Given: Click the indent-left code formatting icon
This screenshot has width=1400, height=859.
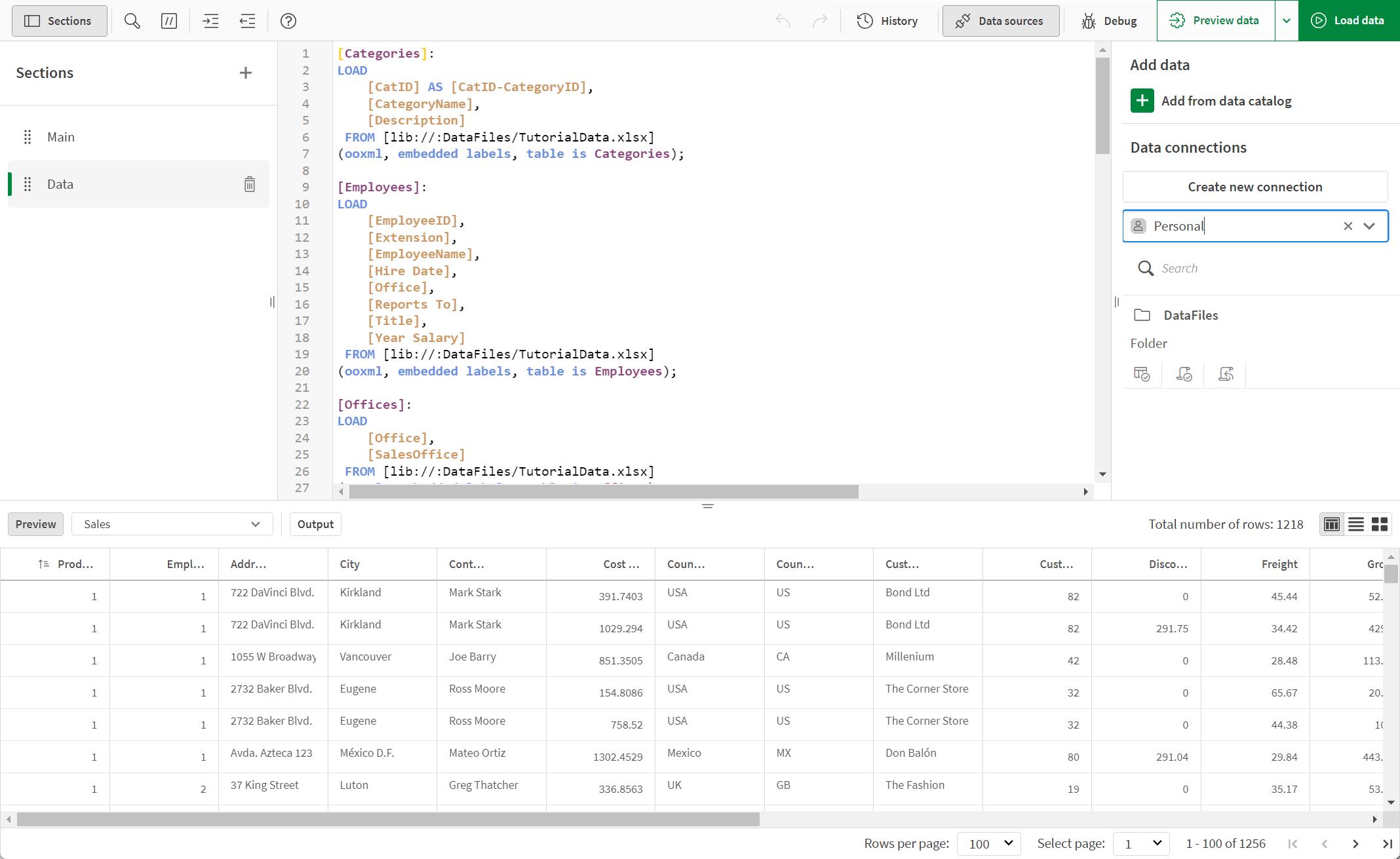Looking at the screenshot, I should [x=247, y=20].
